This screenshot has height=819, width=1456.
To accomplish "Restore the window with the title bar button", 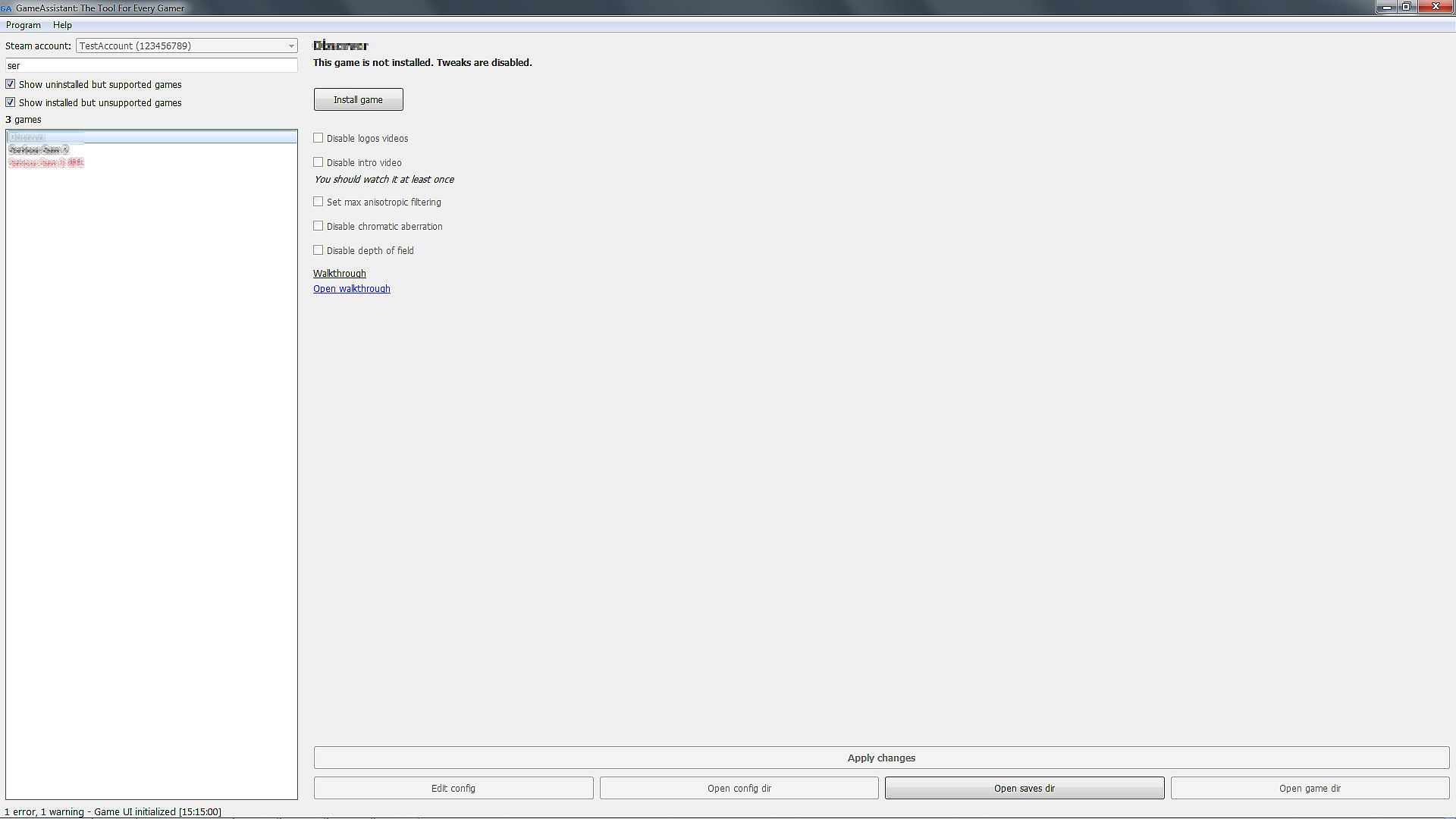I will pyautogui.click(x=1406, y=7).
